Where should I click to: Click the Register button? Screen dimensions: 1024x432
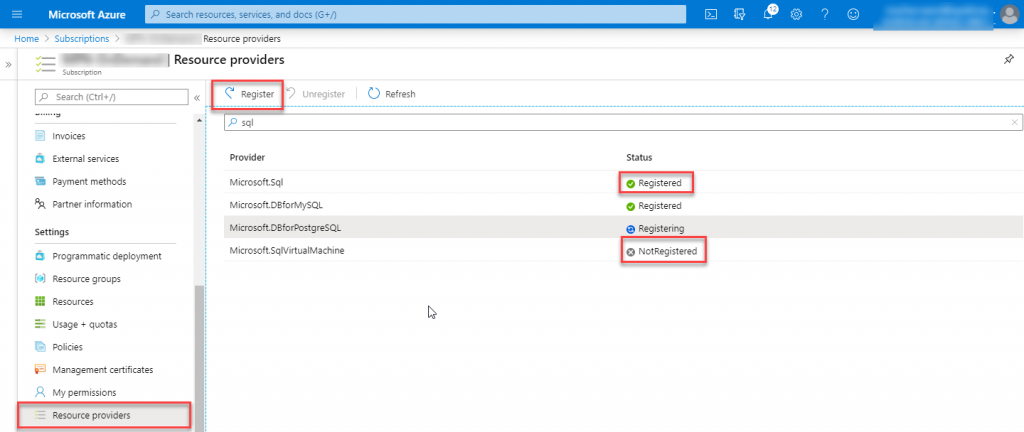(x=249, y=94)
